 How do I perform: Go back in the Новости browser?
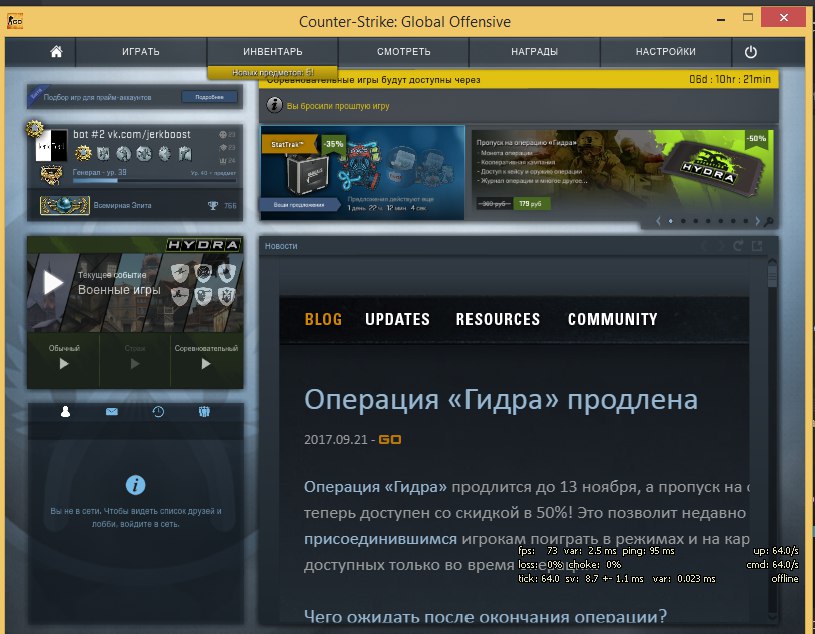(706, 246)
